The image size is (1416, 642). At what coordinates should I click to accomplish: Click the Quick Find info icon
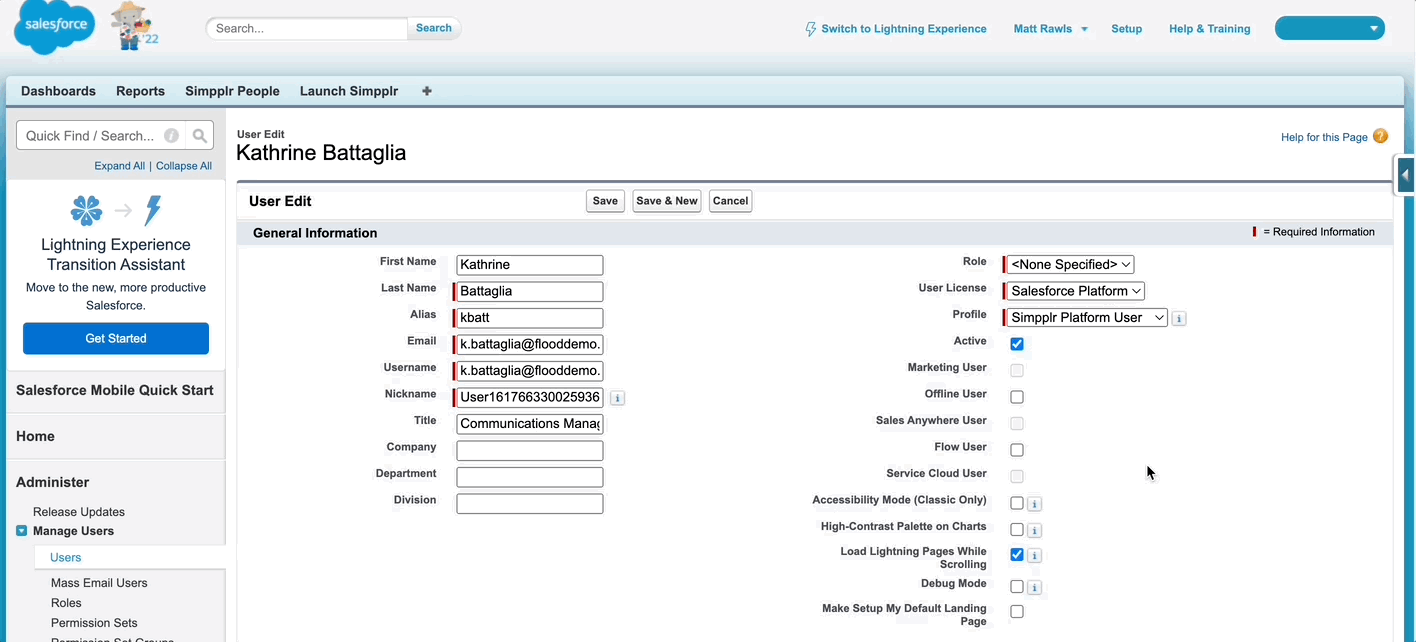point(172,136)
